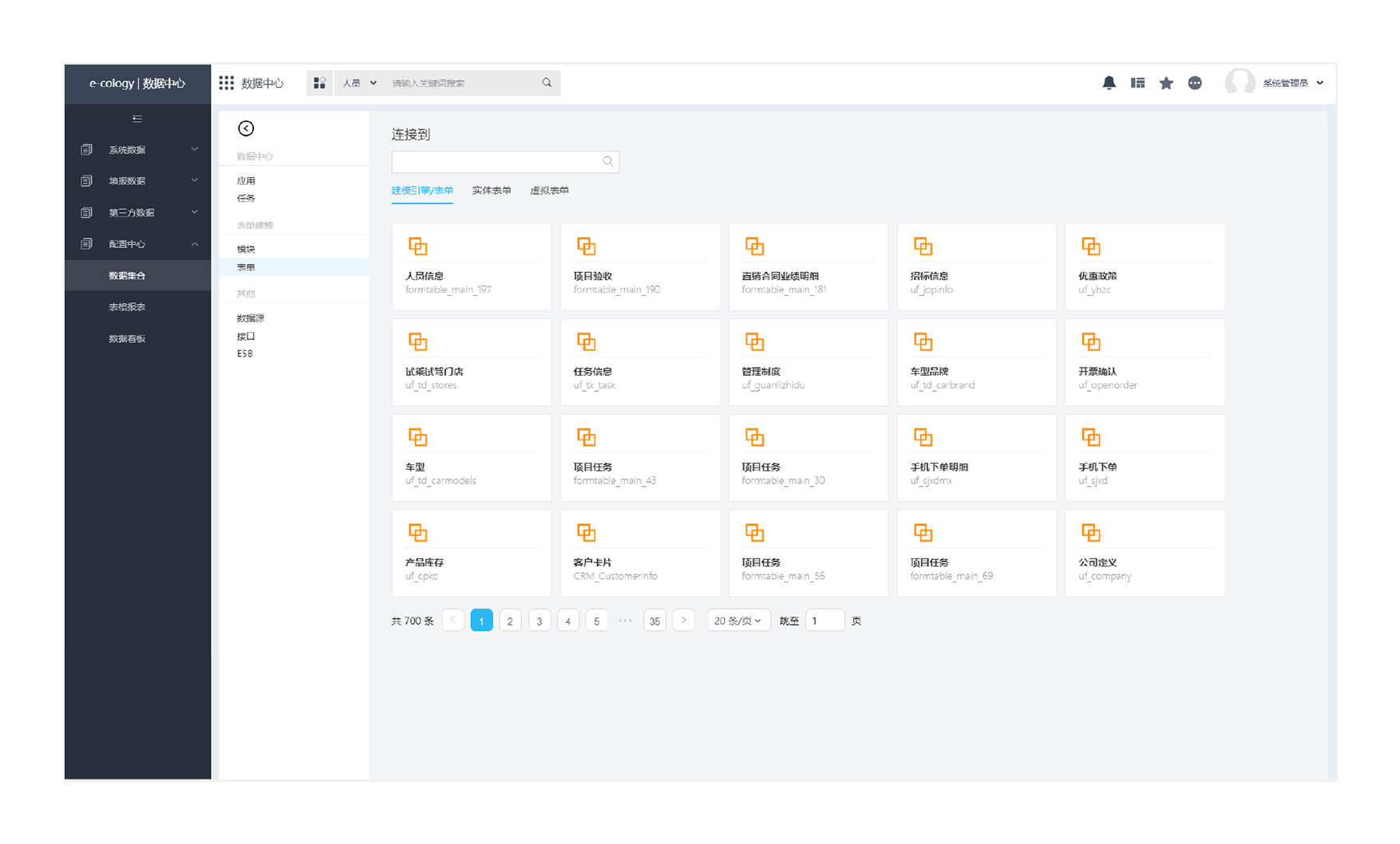
Task: Collapse sidebar using the hamburger icon
Action: click(x=137, y=119)
